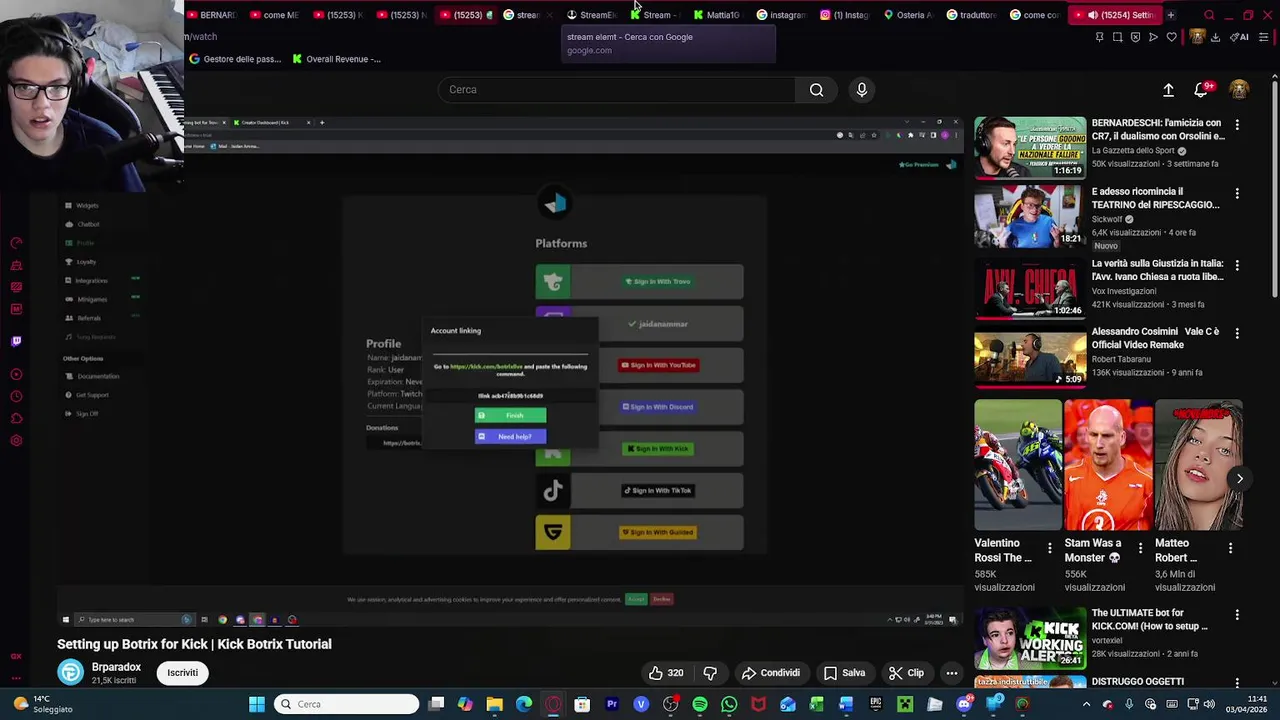
Task: Open more options for Giustizia in Italia video
Action: [1237, 266]
